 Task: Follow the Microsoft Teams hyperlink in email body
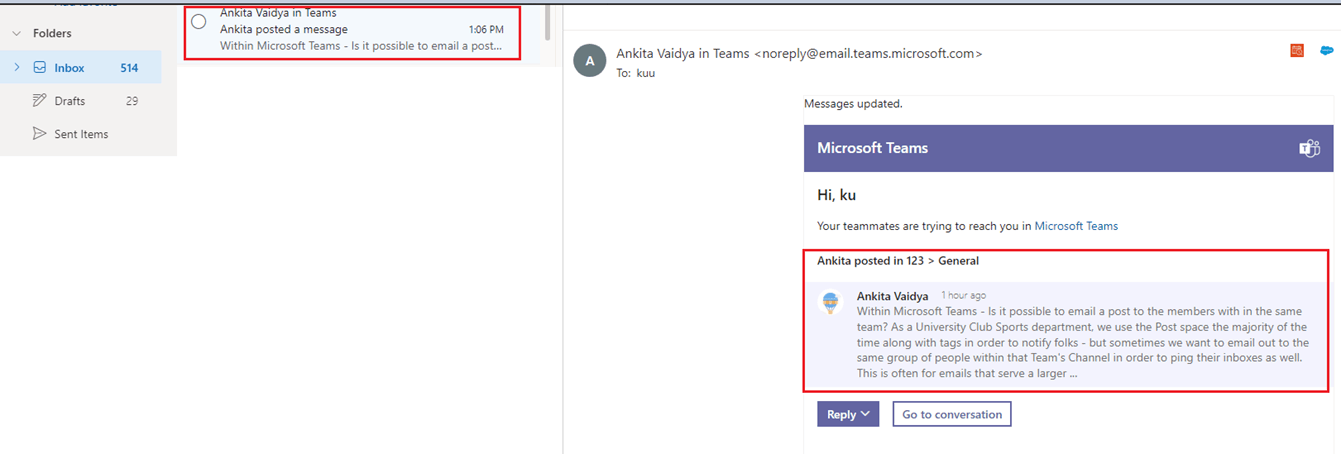[1076, 226]
